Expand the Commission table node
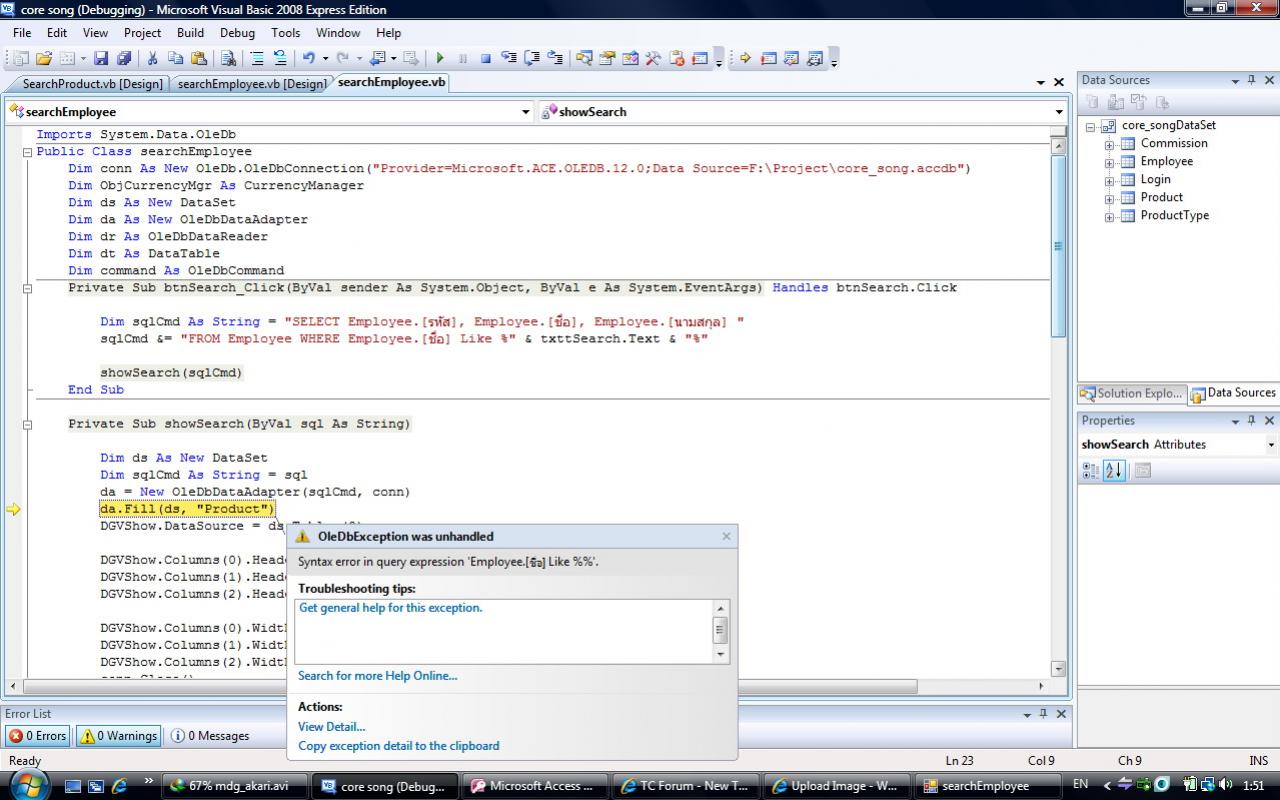This screenshot has width=1280, height=800. pos(1109,145)
